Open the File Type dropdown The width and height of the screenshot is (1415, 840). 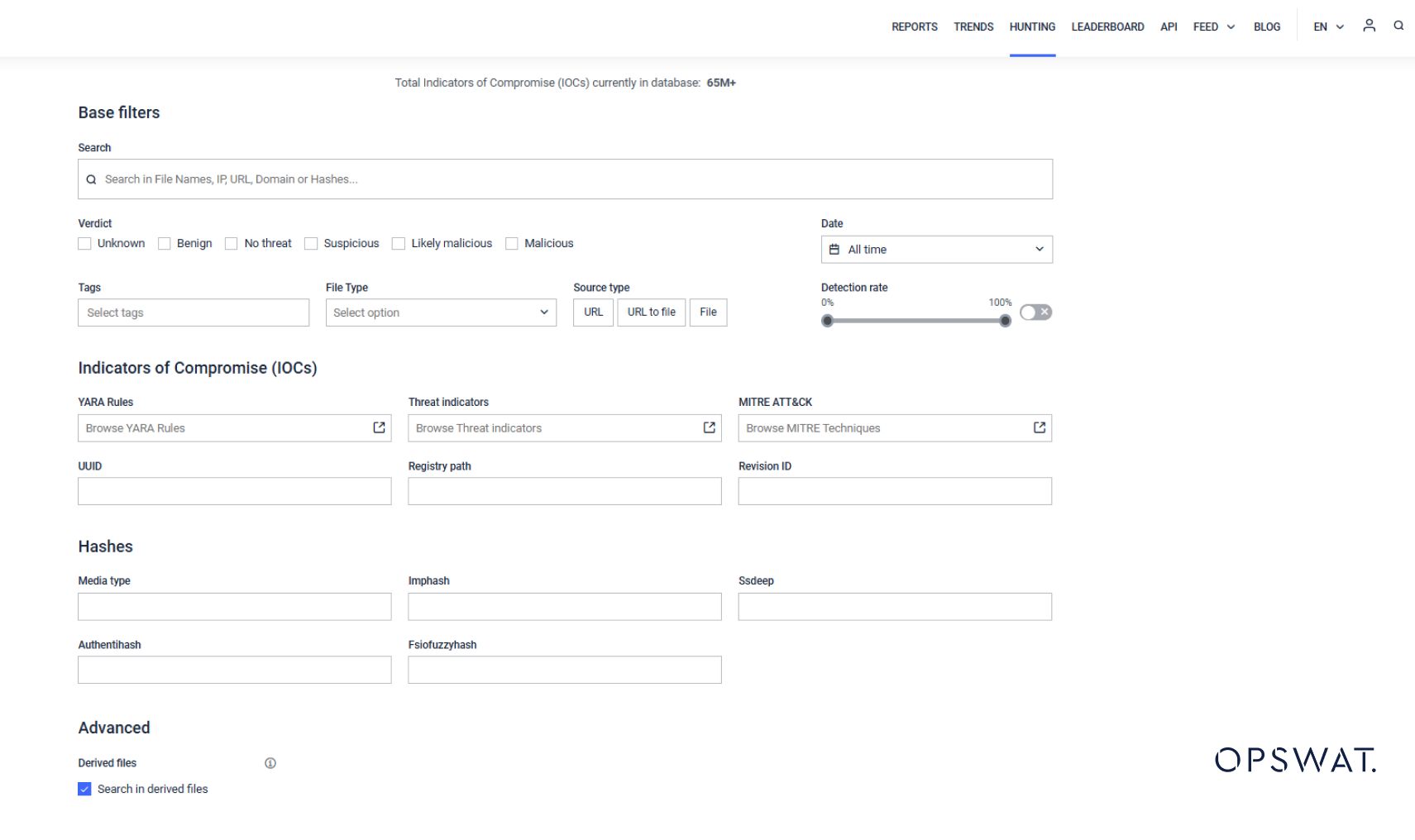(440, 313)
